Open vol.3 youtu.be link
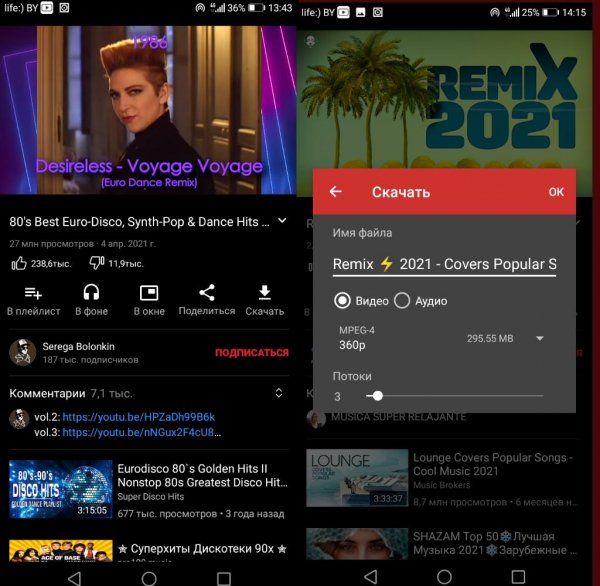The height and width of the screenshot is (586, 600). [142, 432]
